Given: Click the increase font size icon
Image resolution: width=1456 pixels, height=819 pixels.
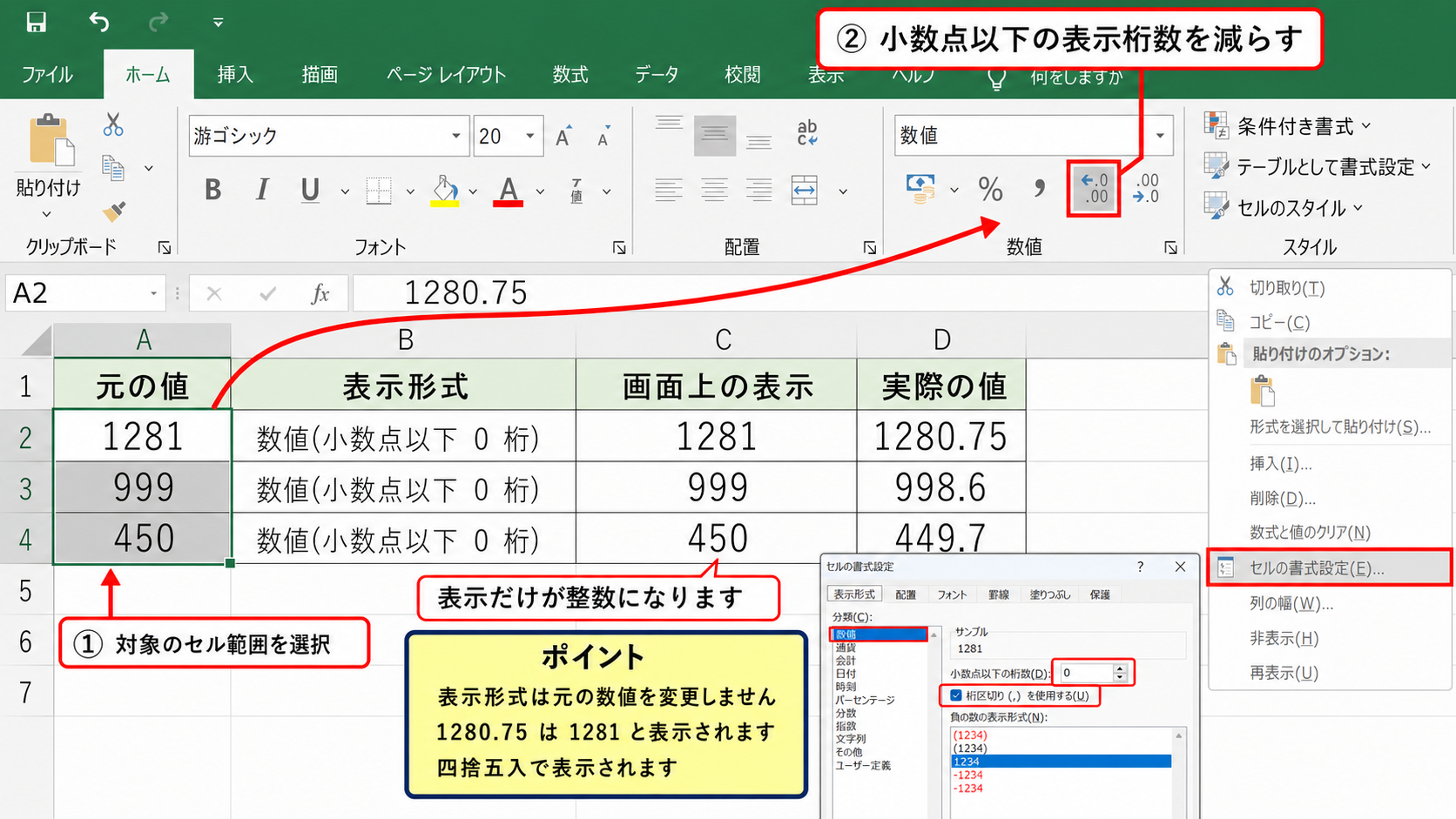Looking at the screenshot, I should click(x=564, y=136).
